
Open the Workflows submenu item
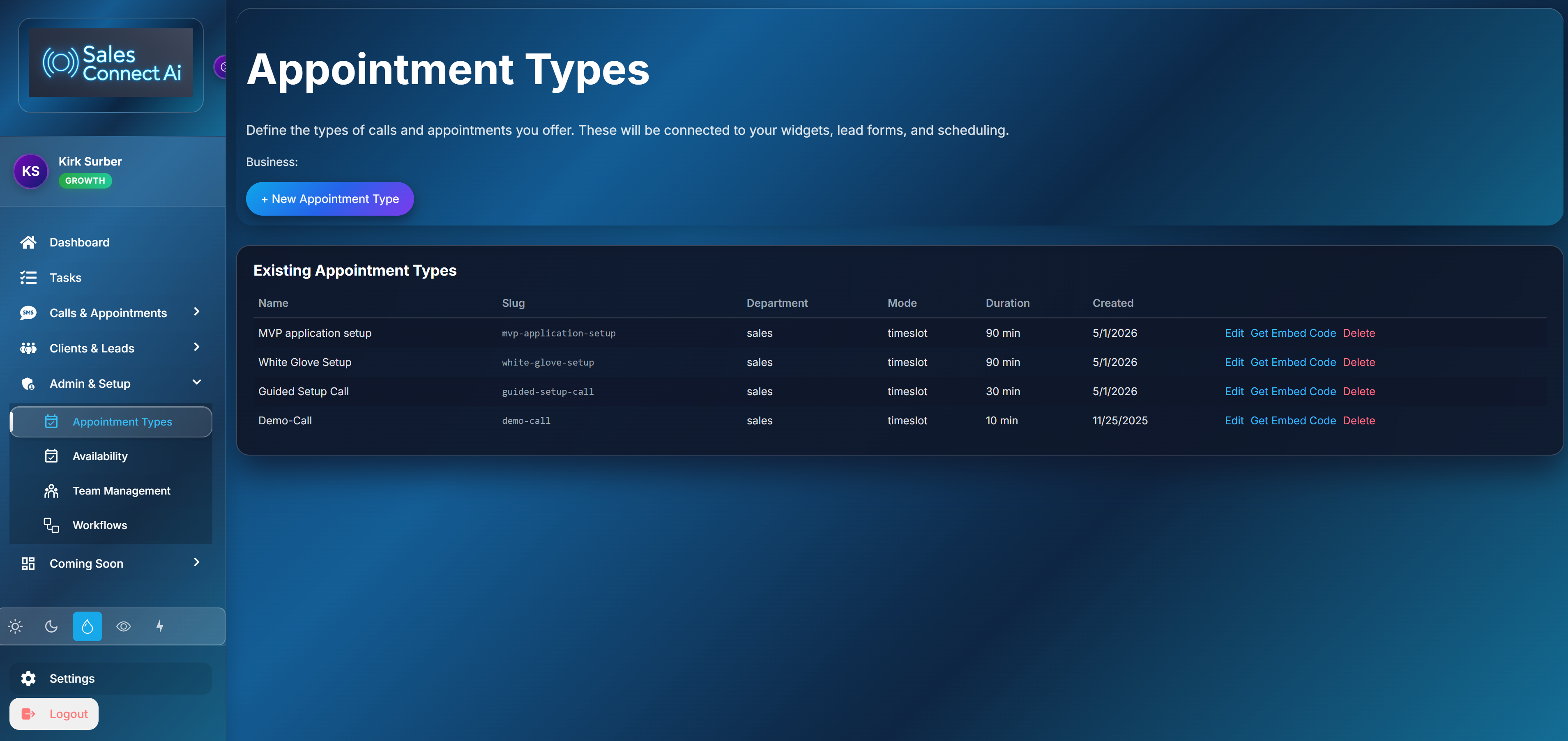[x=111, y=525]
